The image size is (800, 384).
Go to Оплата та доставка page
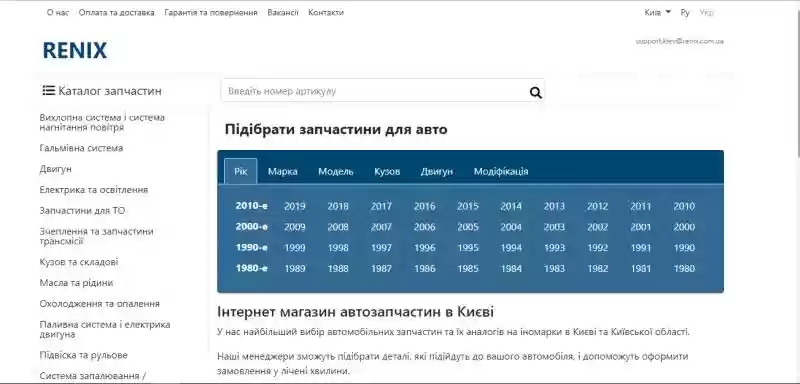pyautogui.click(x=116, y=12)
